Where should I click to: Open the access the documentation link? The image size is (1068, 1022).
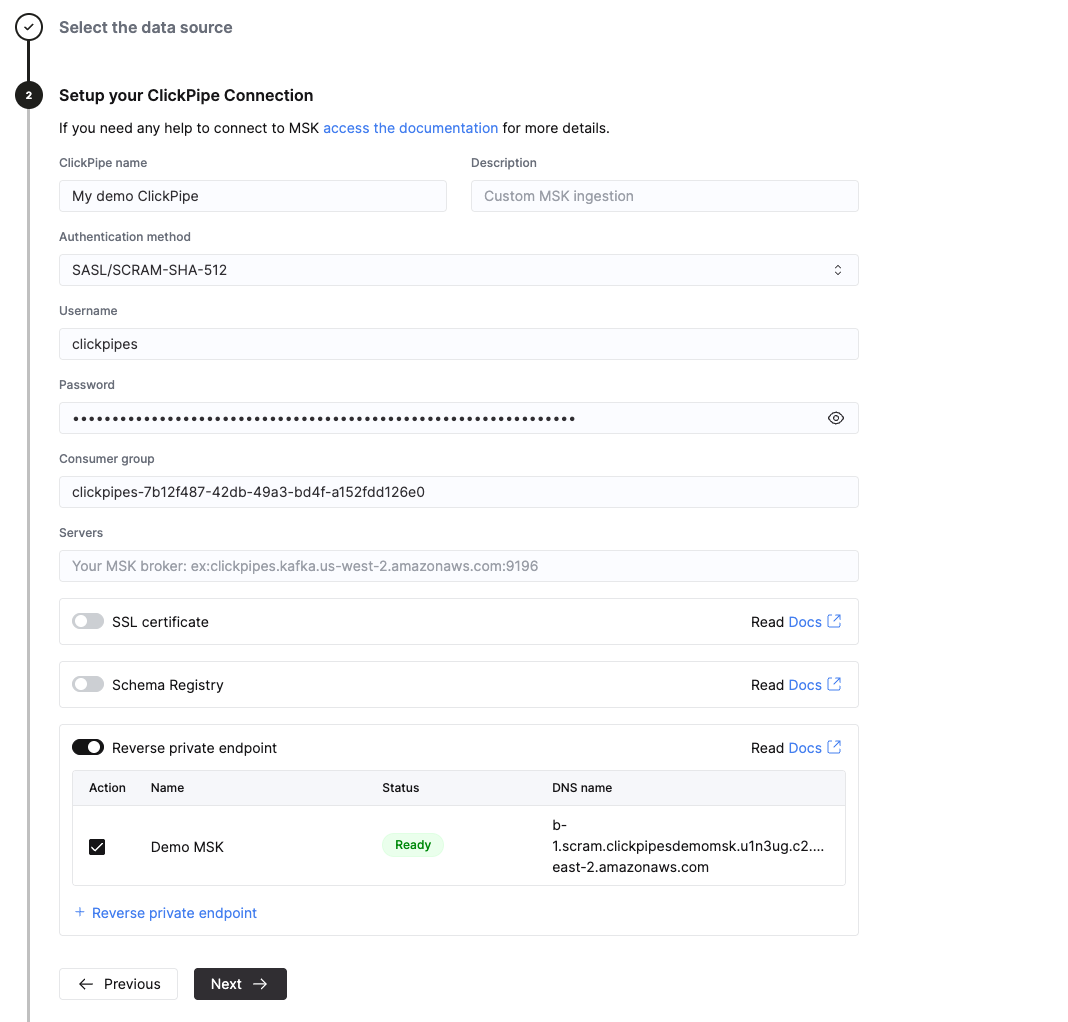[410, 128]
